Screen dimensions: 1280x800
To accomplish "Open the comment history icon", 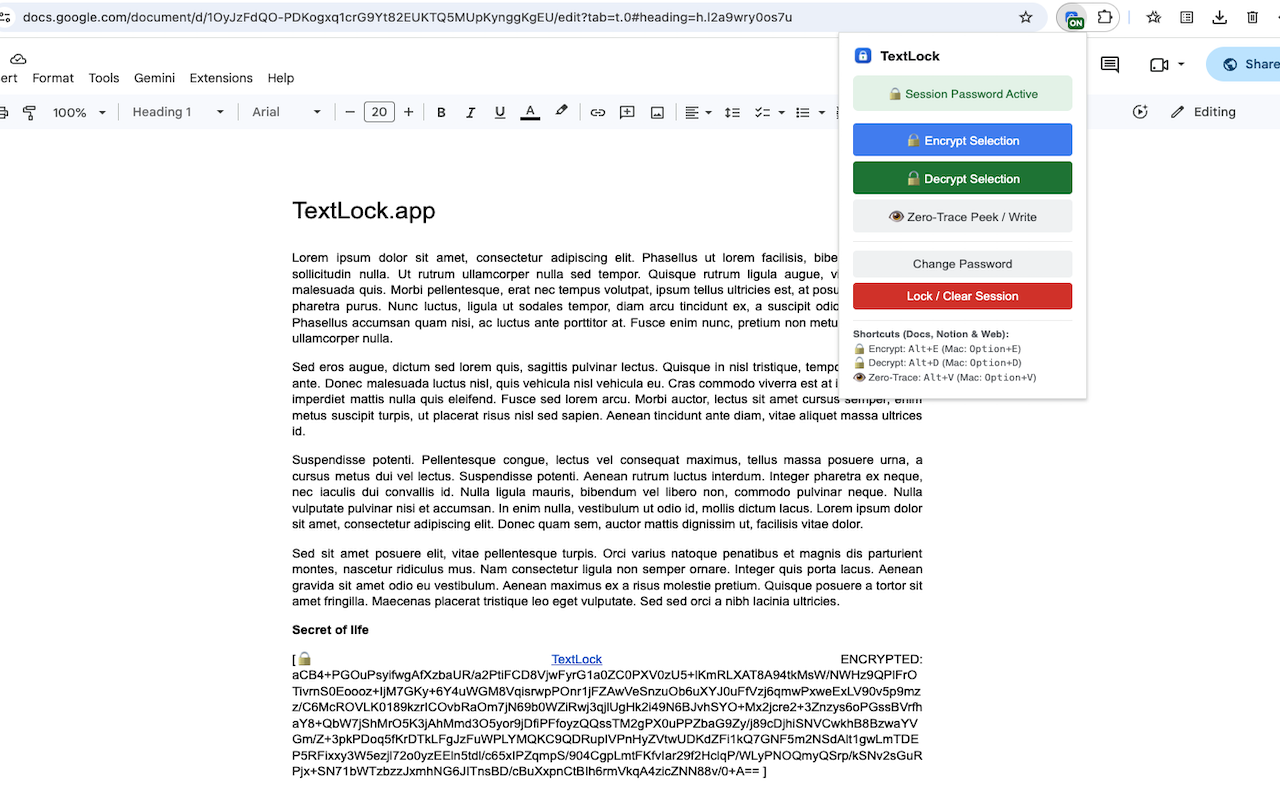I will [1110, 64].
